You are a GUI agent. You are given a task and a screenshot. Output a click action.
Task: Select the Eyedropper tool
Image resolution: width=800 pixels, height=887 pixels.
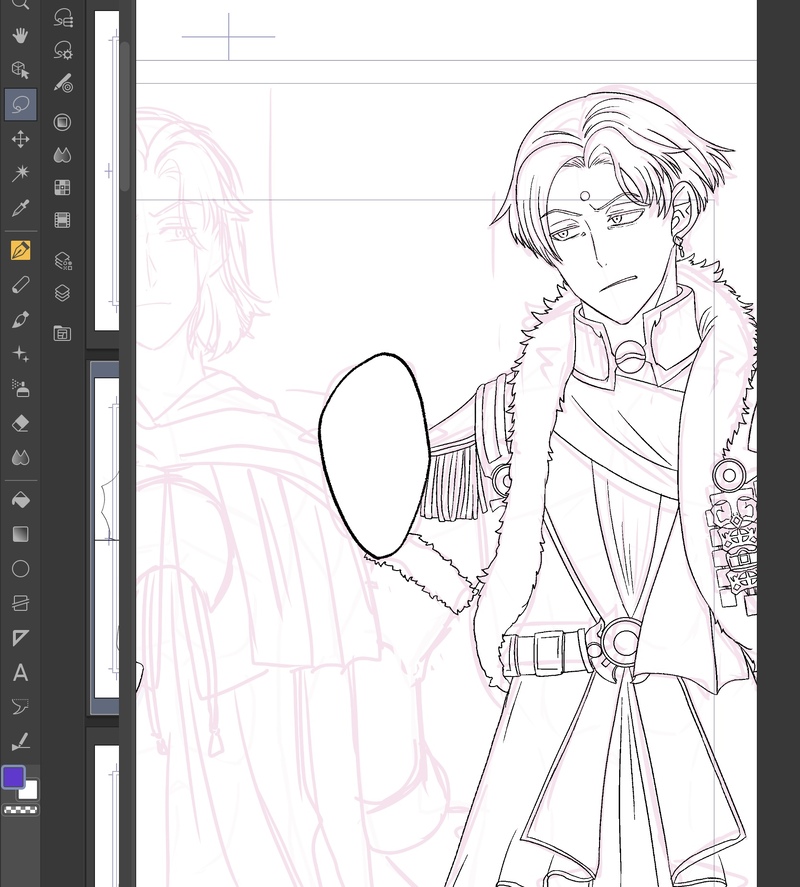(x=20, y=208)
